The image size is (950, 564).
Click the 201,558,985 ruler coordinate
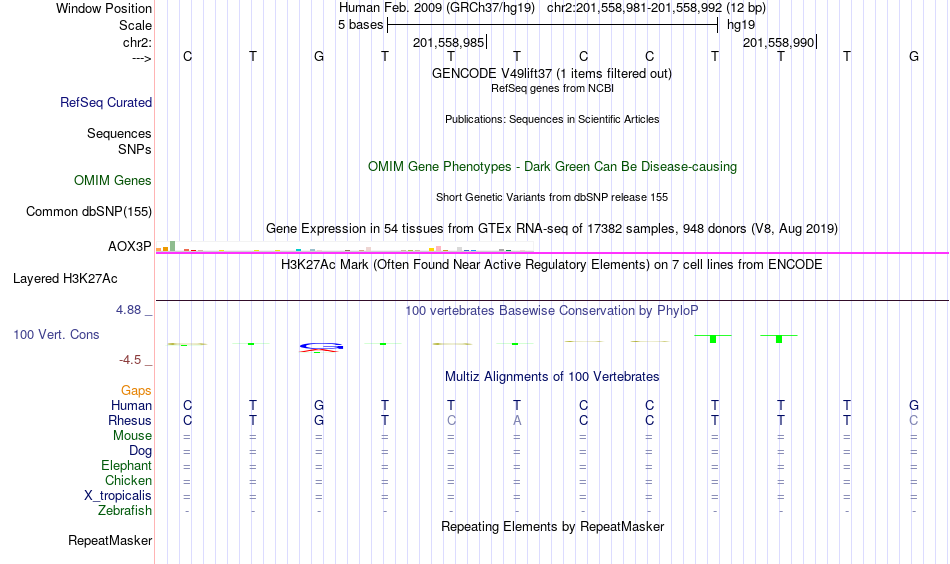tap(449, 42)
